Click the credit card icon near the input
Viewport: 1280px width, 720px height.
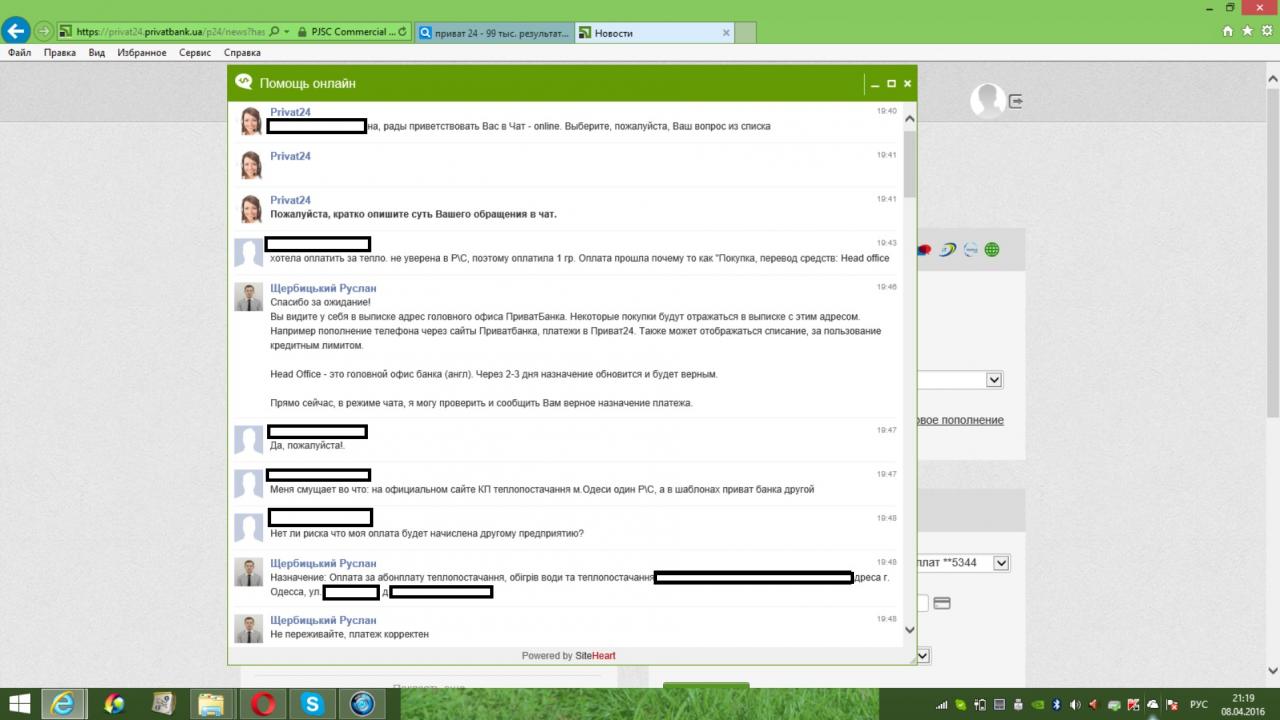click(942, 603)
